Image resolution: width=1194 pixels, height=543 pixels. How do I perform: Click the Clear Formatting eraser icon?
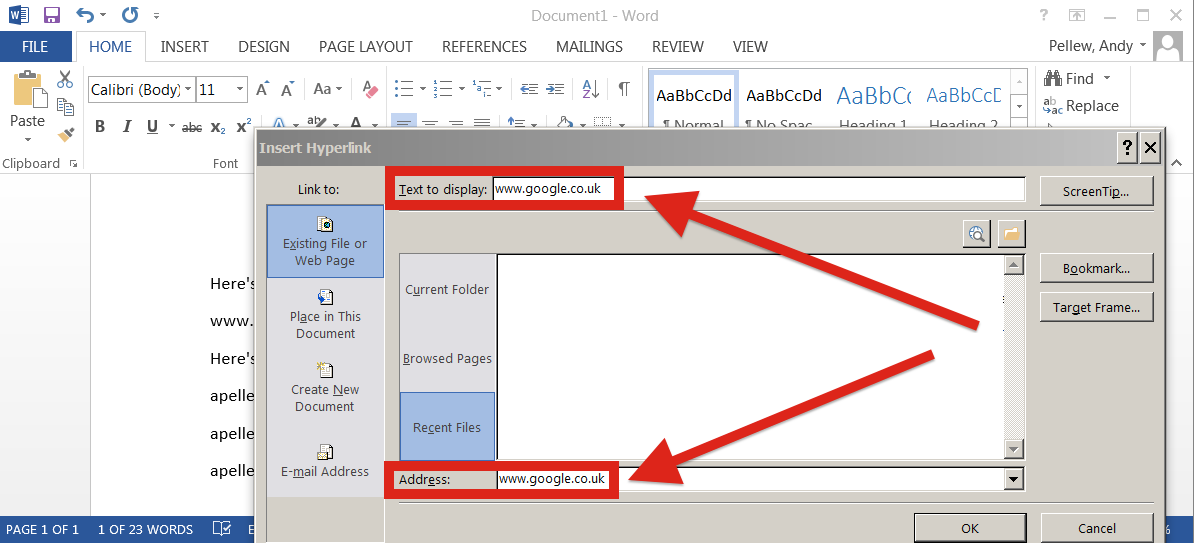tap(370, 89)
